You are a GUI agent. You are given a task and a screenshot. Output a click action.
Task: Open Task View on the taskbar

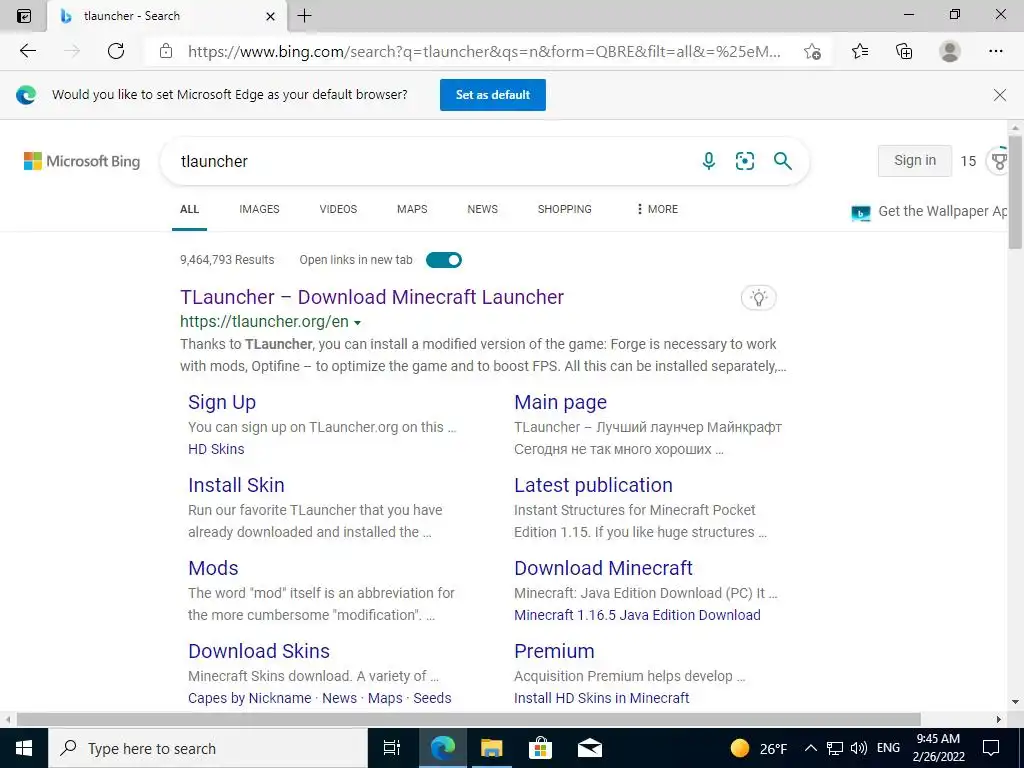click(x=392, y=748)
